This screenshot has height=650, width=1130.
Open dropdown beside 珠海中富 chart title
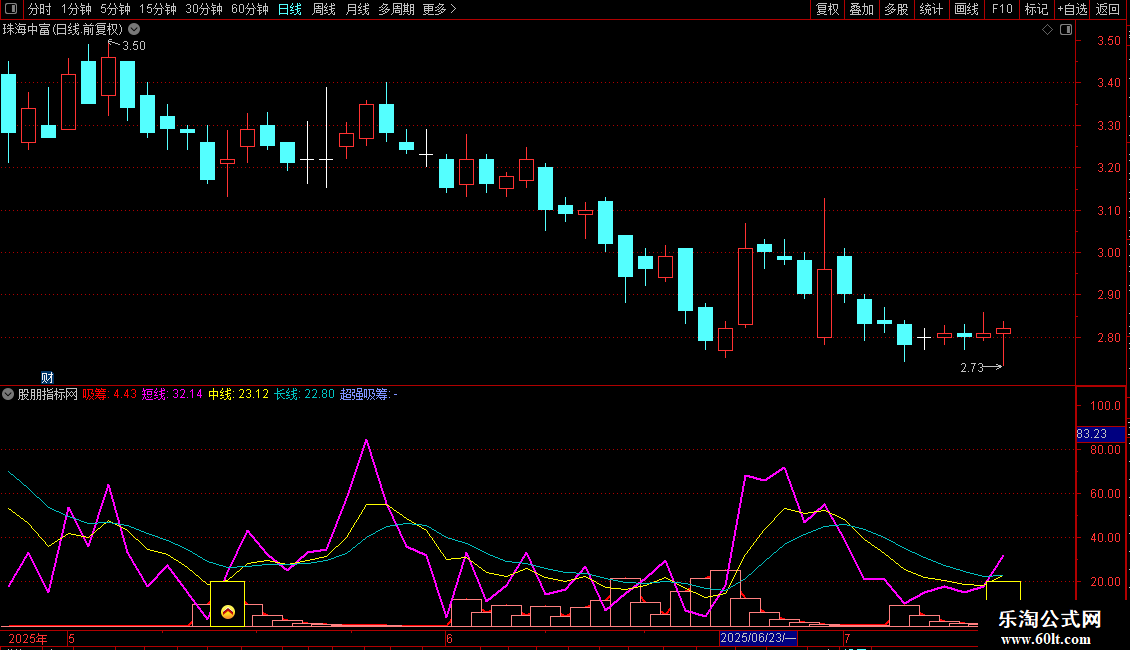pyautogui.click(x=134, y=30)
